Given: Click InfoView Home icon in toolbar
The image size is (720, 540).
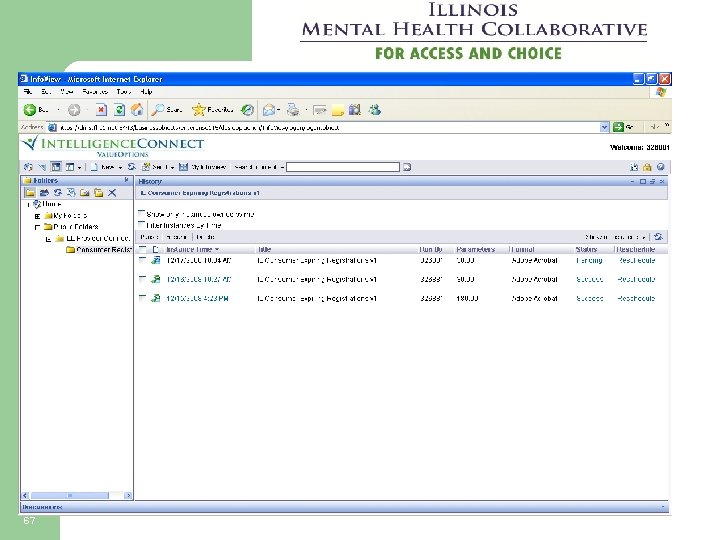Looking at the screenshot, I should tap(28, 167).
